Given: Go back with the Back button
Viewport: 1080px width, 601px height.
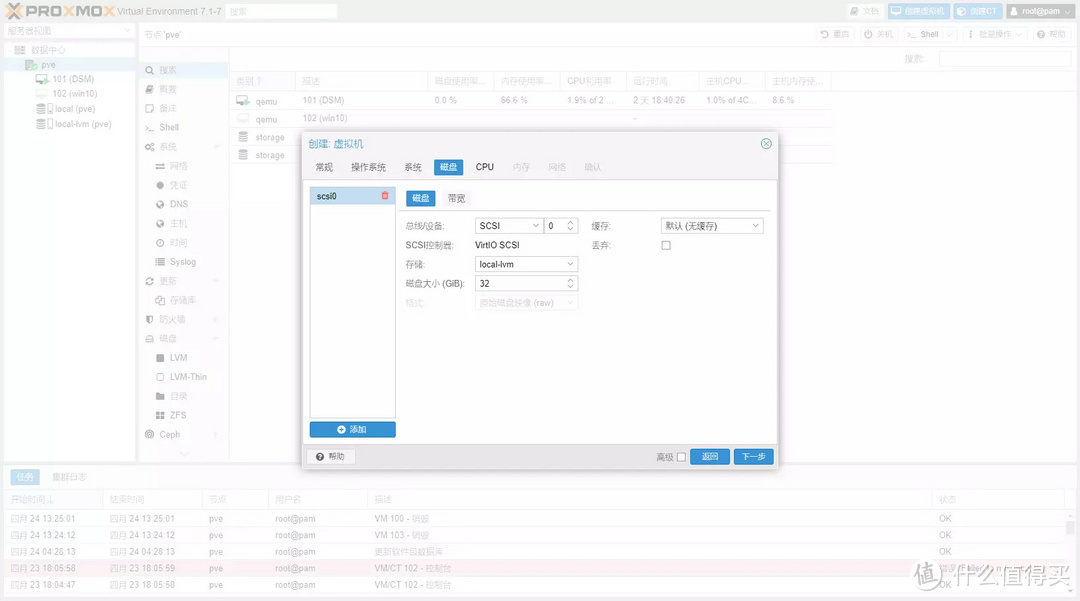Looking at the screenshot, I should [x=709, y=456].
